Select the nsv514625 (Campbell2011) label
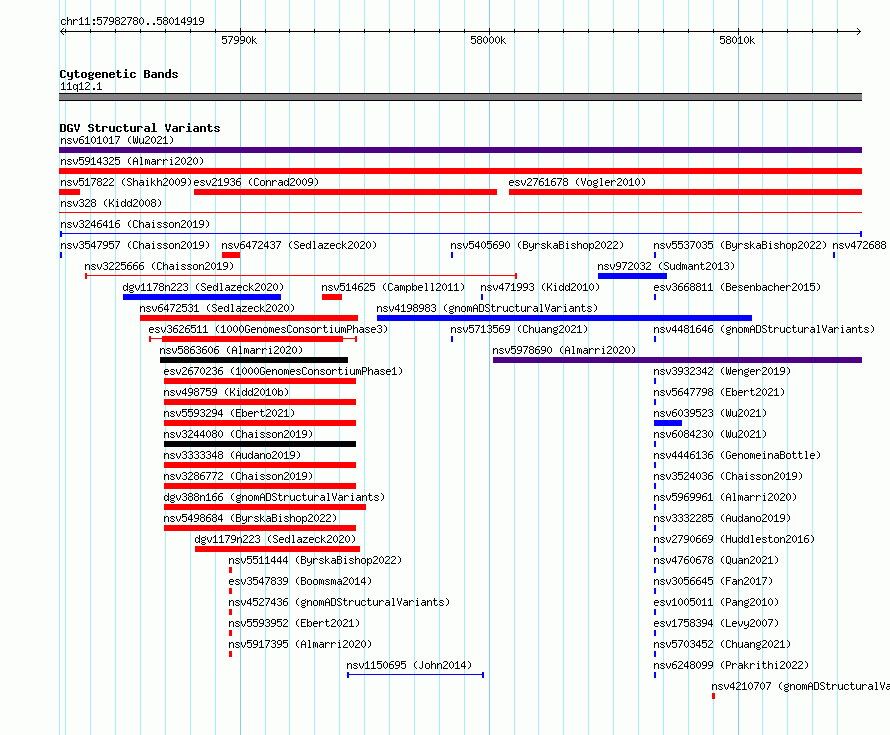Image resolution: width=890 pixels, height=735 pixels. point(393,287)
